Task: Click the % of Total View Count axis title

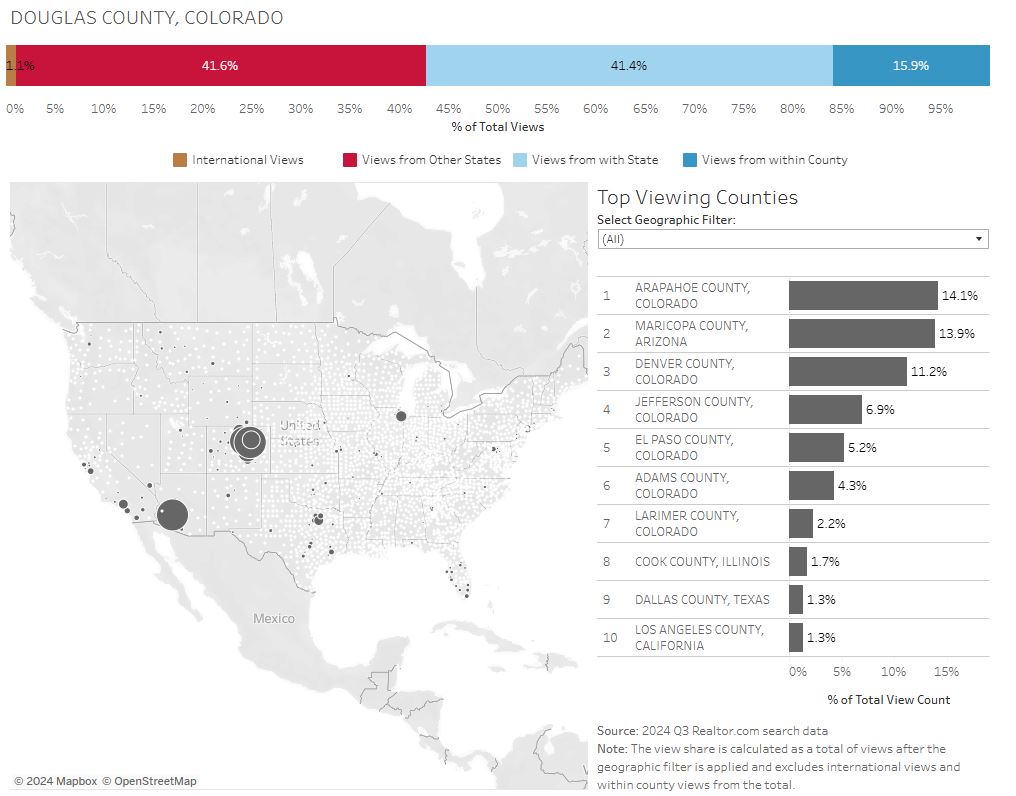Action: point(888,700)
